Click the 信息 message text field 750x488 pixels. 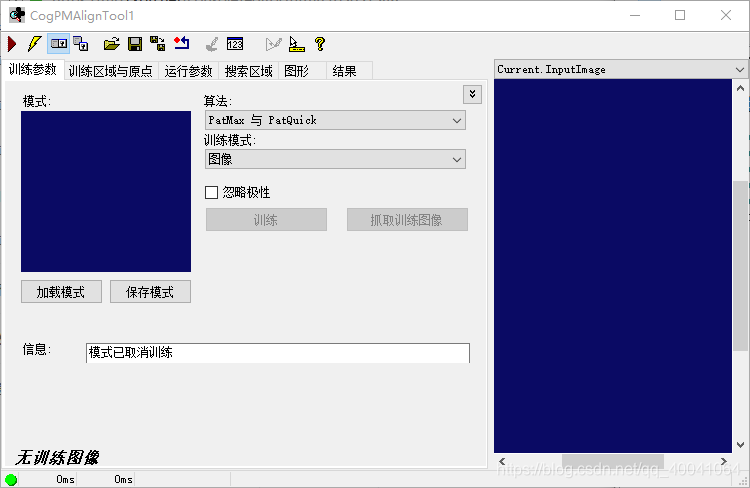pyautogui.click(x=278, y=353)
